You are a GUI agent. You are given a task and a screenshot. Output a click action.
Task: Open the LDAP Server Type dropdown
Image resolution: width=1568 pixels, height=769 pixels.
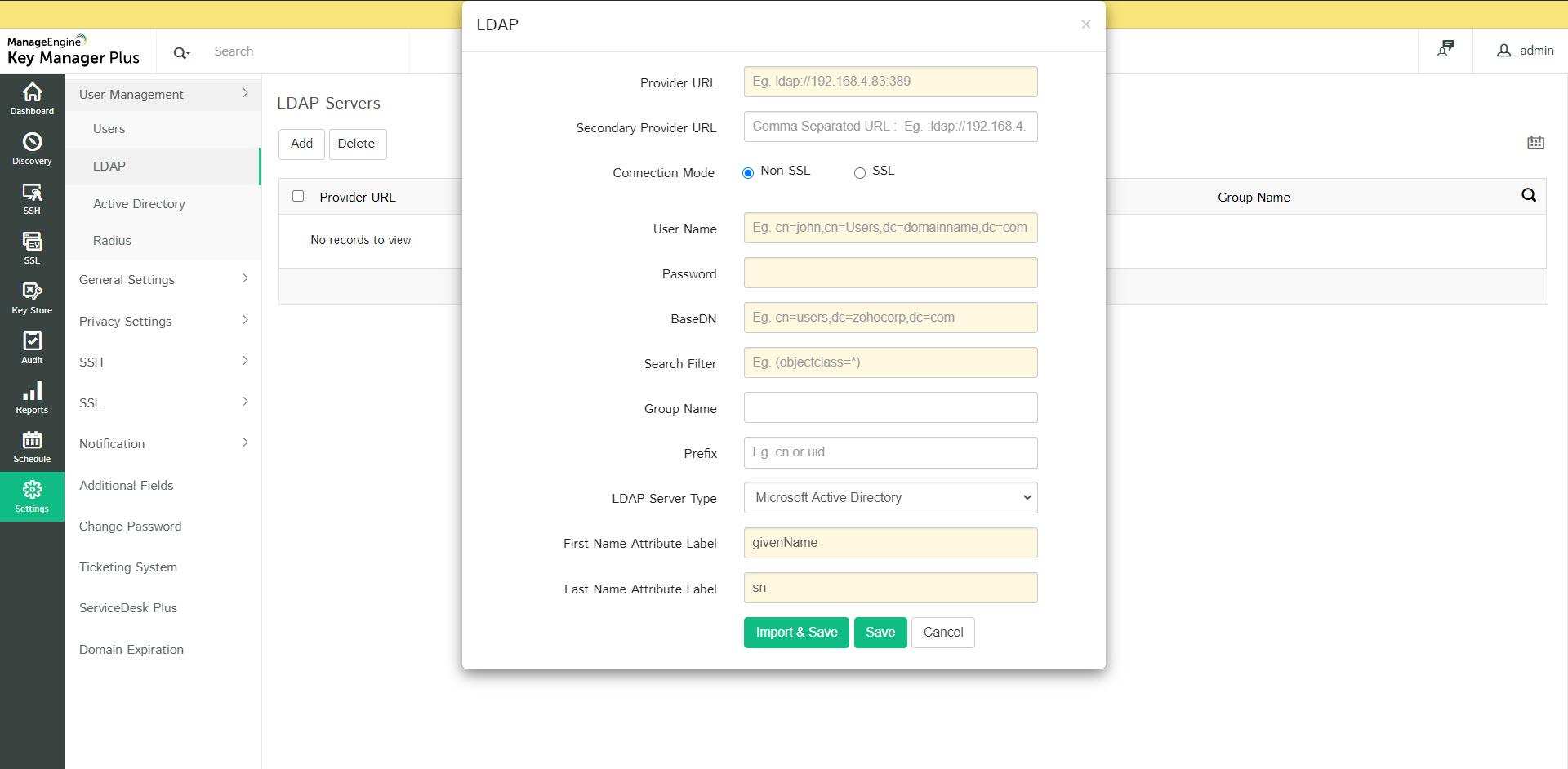(890, 497)
